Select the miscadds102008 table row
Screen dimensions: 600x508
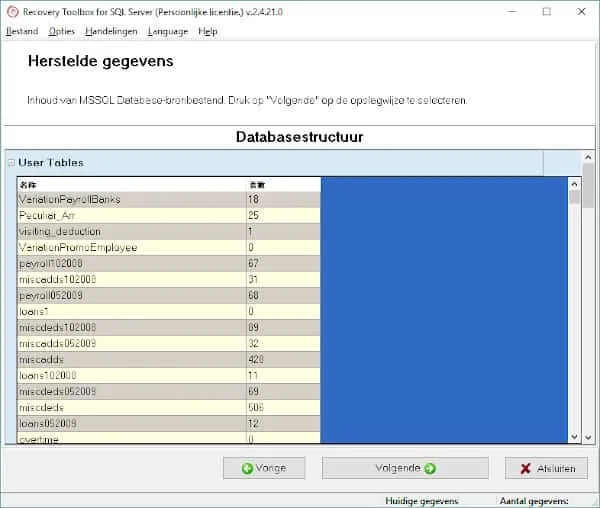click(169, 280)
